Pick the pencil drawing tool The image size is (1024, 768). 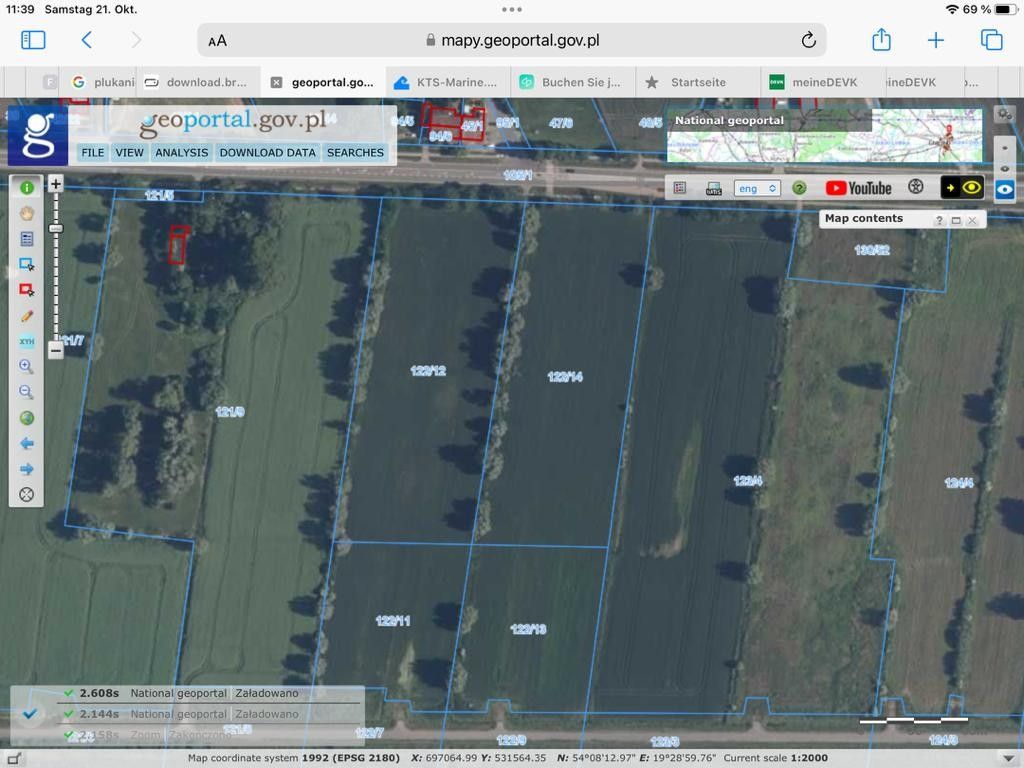[27, 316]
